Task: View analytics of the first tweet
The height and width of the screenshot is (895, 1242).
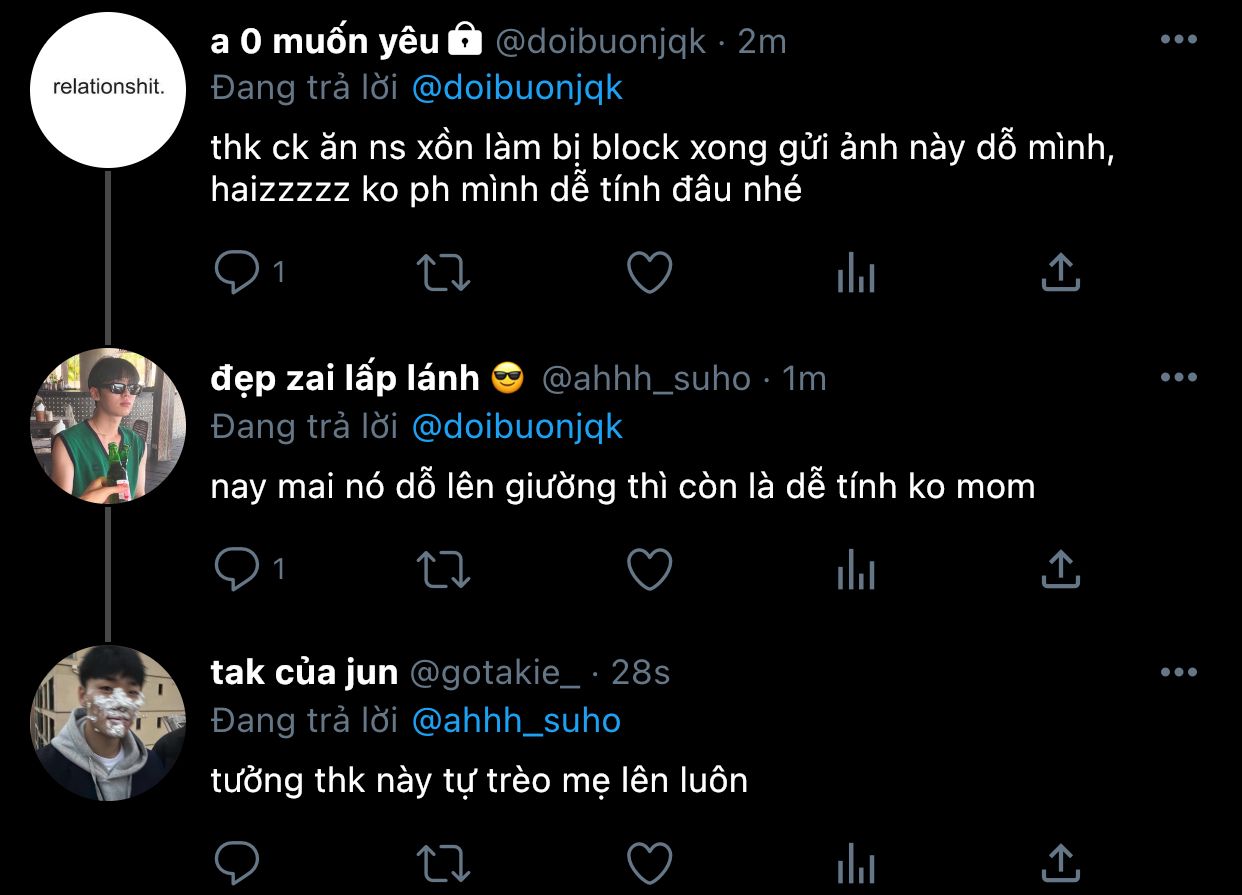Action: (x=855, y=272)
